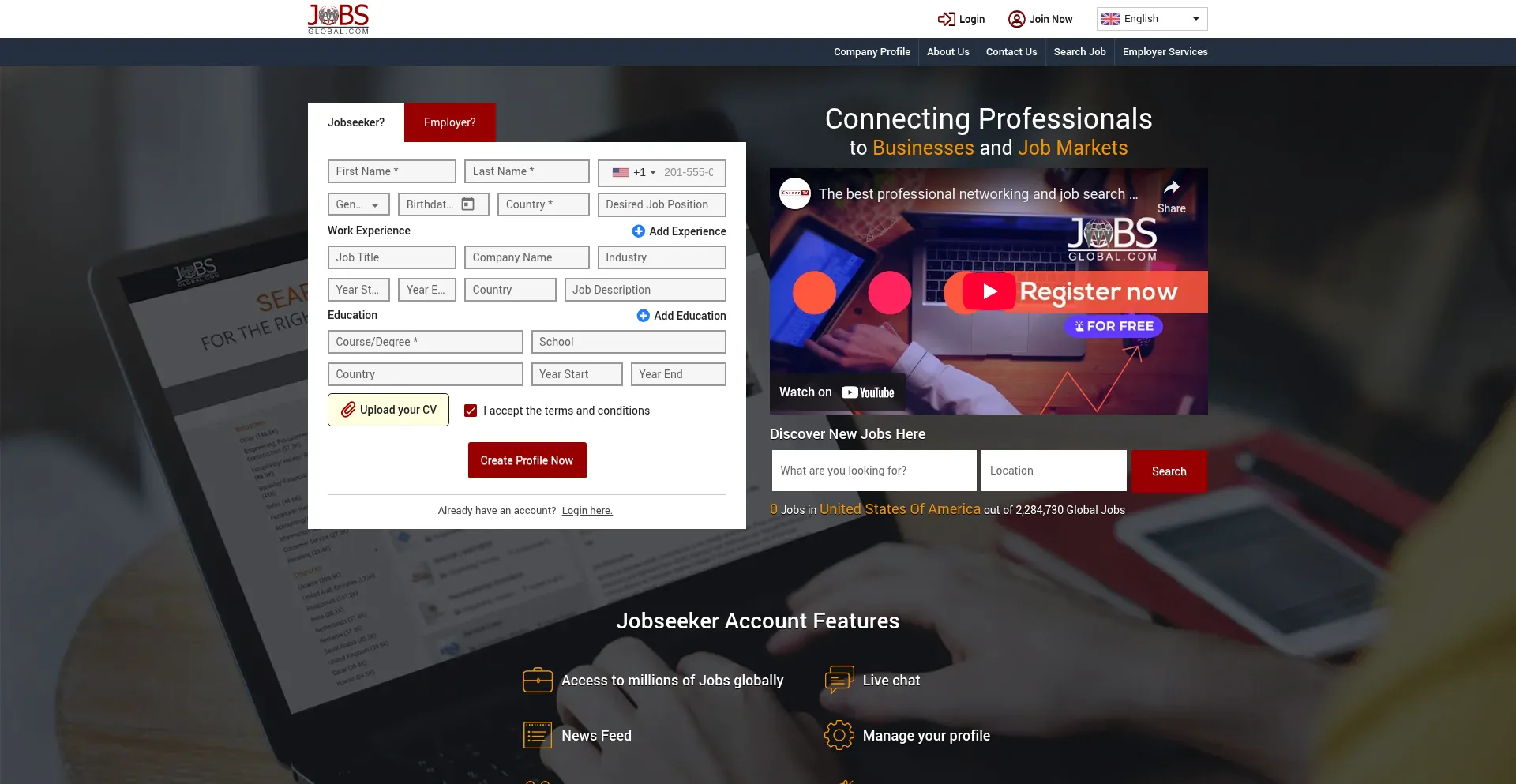The image size is (1516, 784).
Task: Select the work experience Country field
Action: (510, 290)
